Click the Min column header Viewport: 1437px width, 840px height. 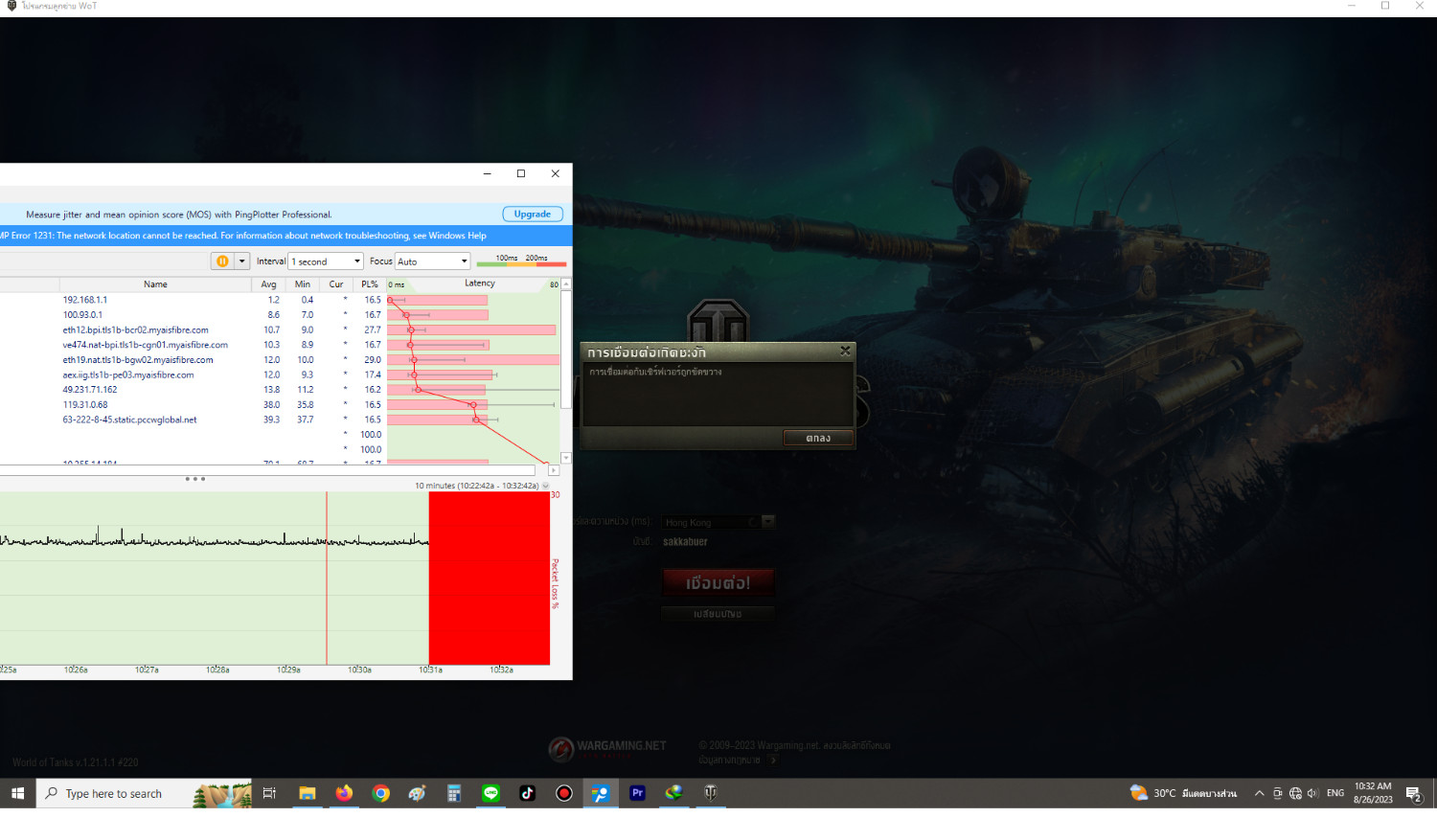pos(303,284)
